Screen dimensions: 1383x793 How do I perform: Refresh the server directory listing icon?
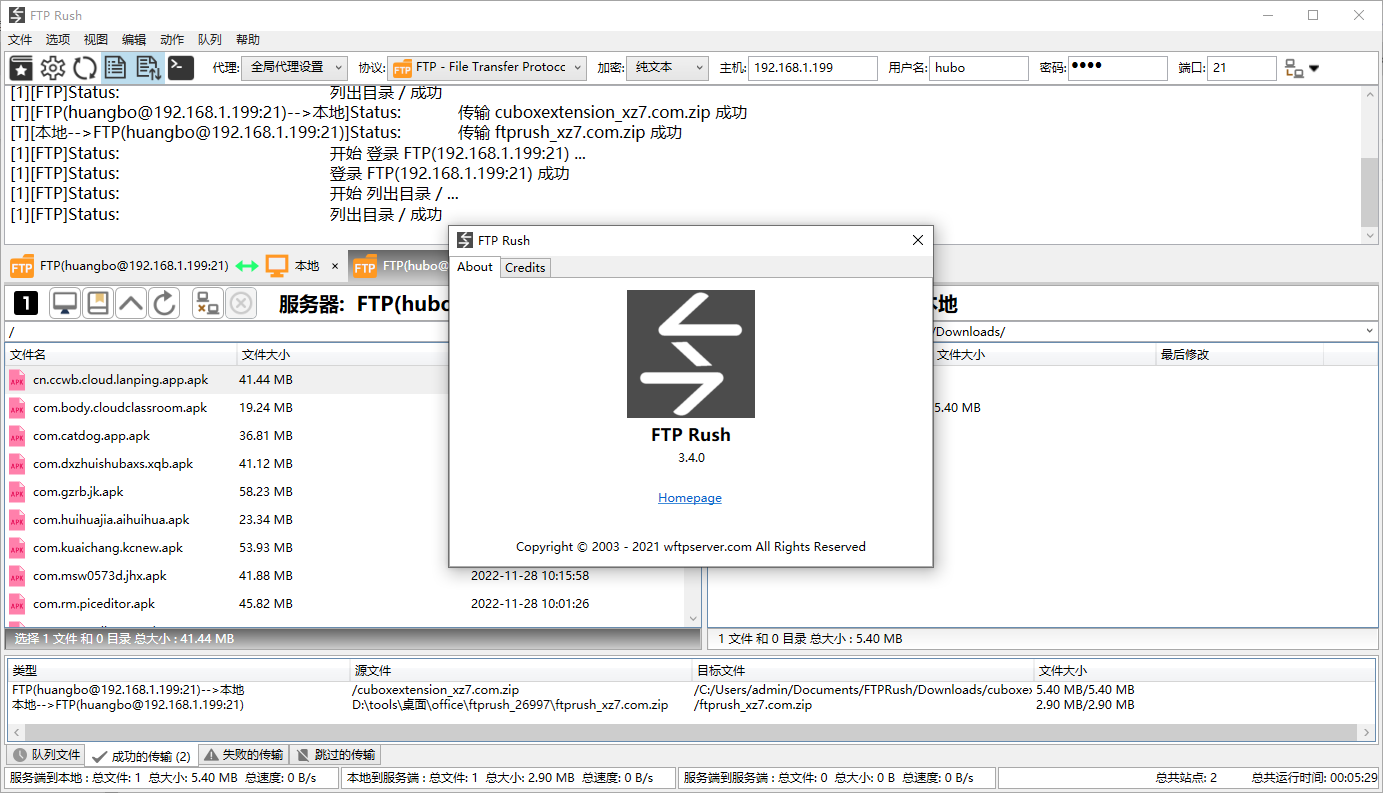pos(164,303)
